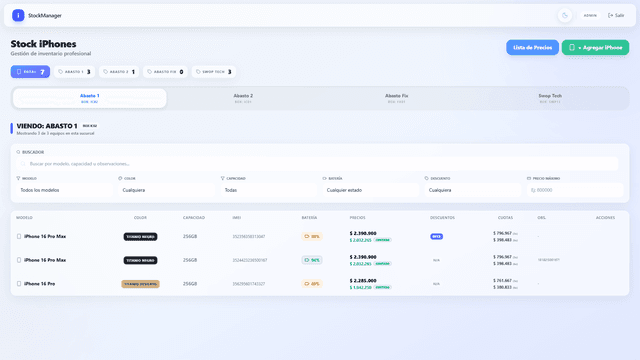
Task: Click the black color badge in the first row
Action: (140, 237)
